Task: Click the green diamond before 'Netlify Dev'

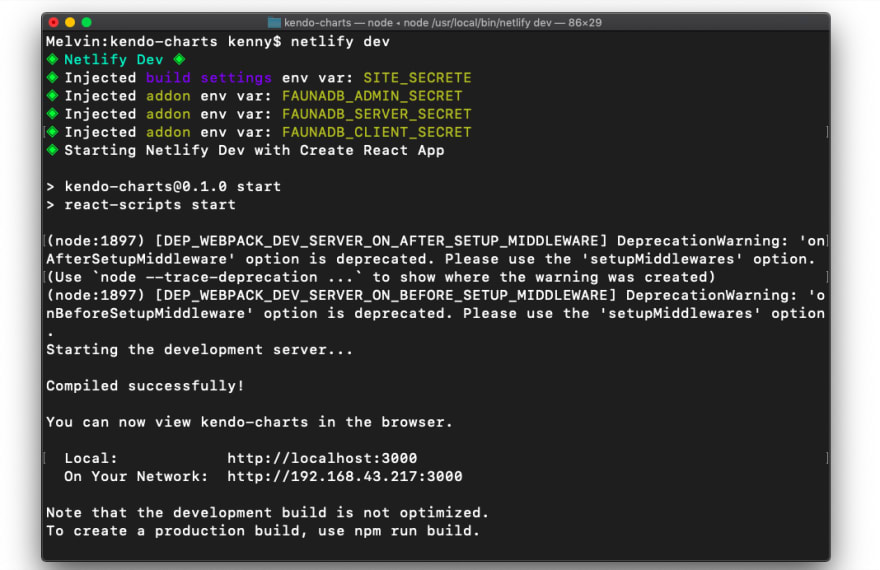Action: click(x=52, y=59)
